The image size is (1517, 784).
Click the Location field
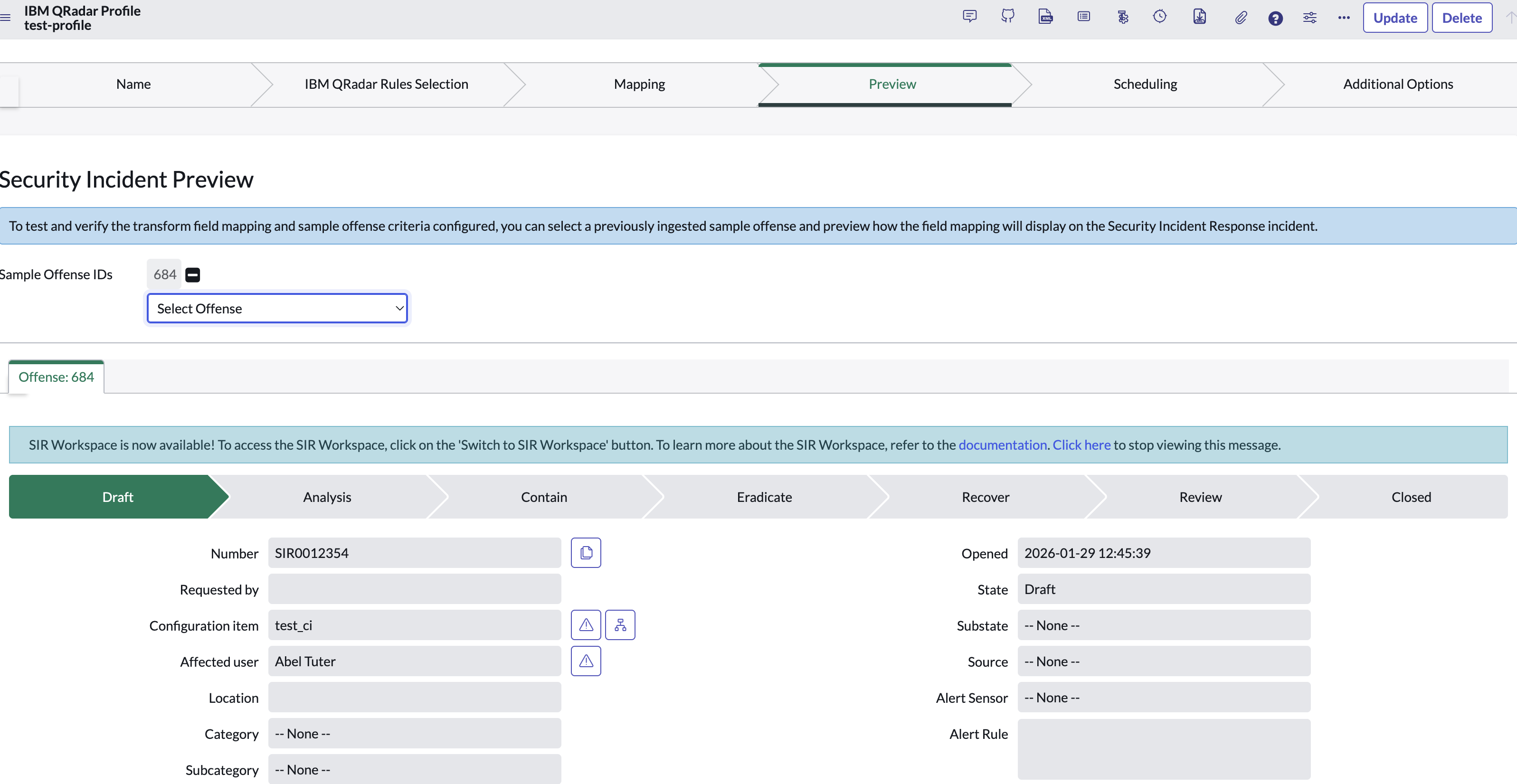pyautogui.click(x=415, y=698)
